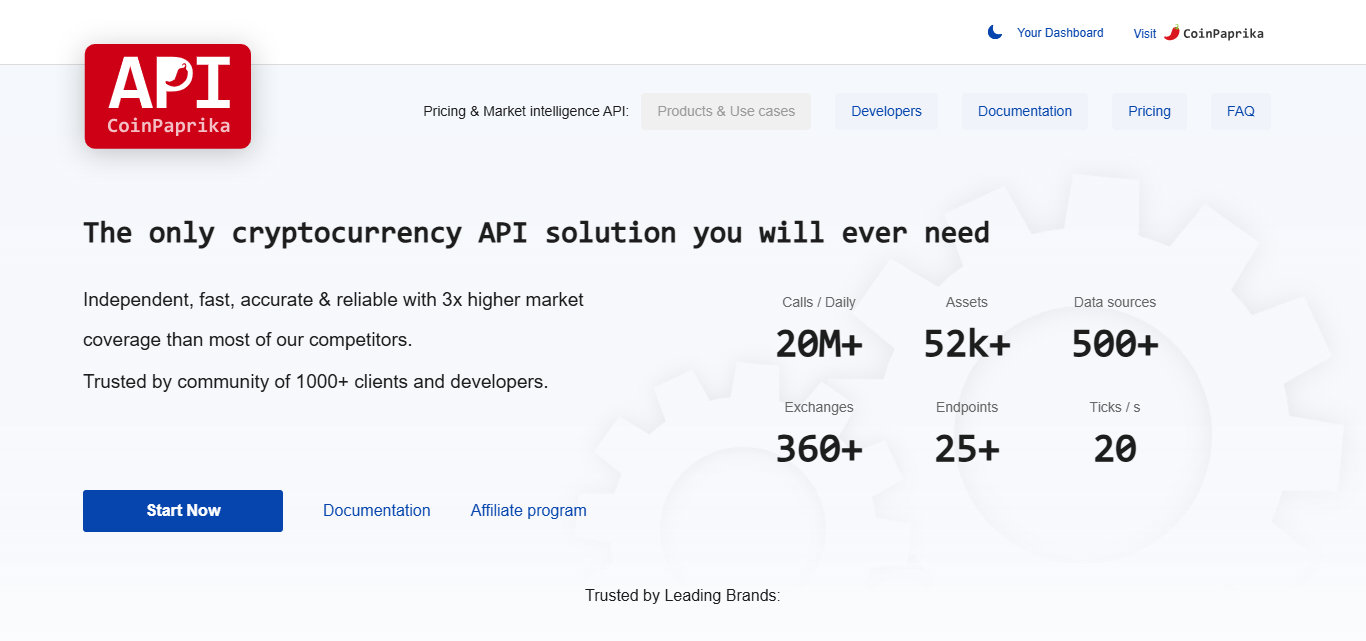The height and width of the screenshot is (641, 1366).
Task: Open Documentation link beside Start Now
Action: click(377, 511)
